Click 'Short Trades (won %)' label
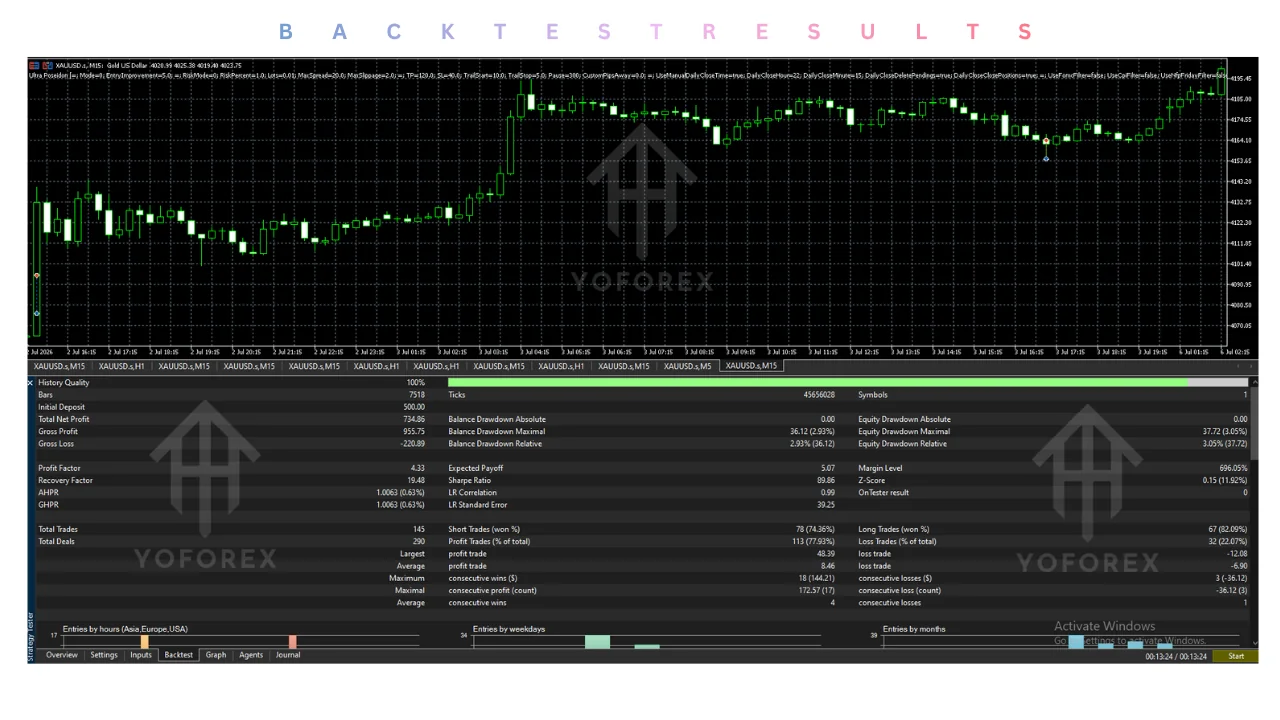The width and height of the screenshot is (1280, 720). coord(484,529)
